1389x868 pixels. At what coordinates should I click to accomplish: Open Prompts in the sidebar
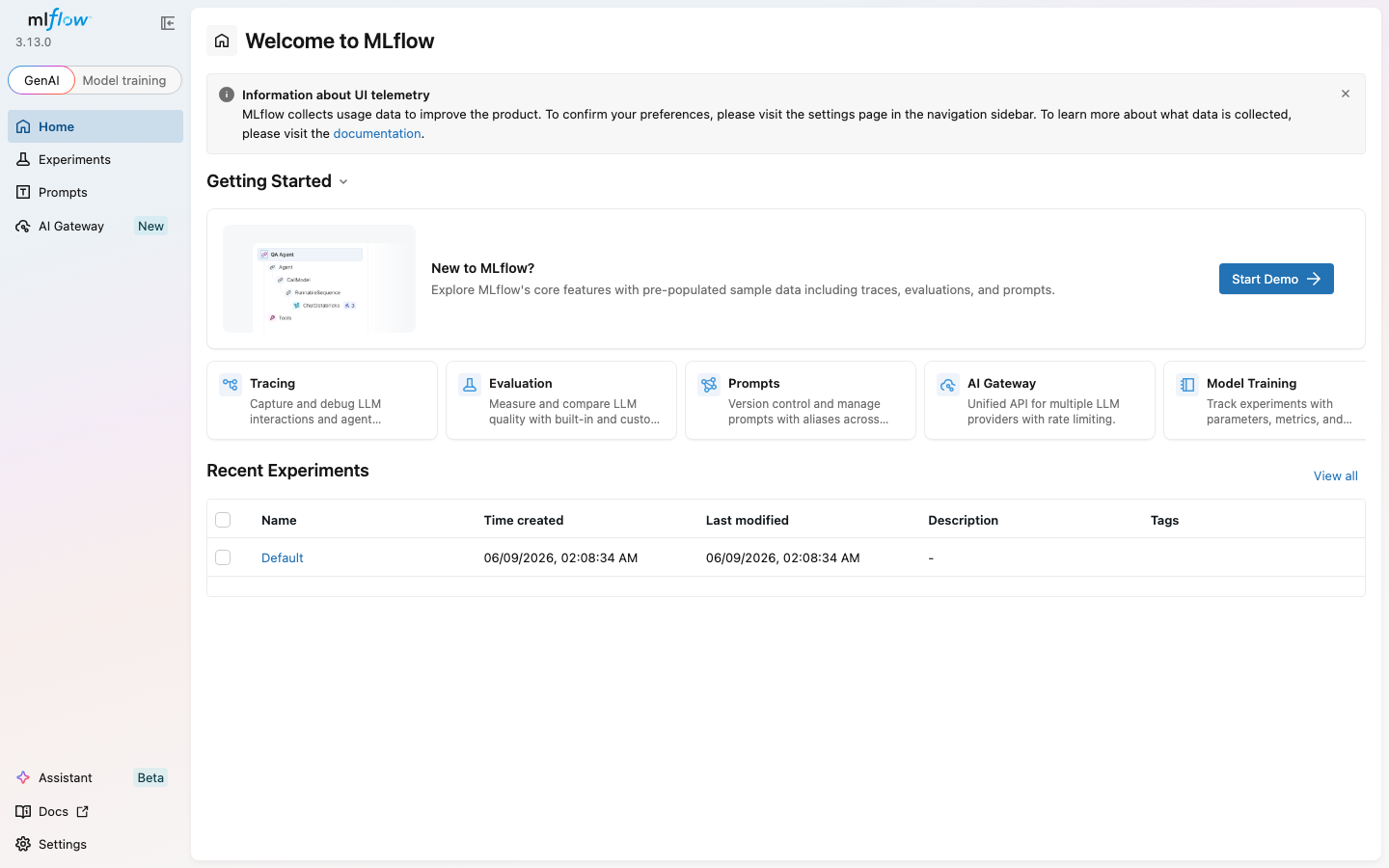[x=95, y=192]
